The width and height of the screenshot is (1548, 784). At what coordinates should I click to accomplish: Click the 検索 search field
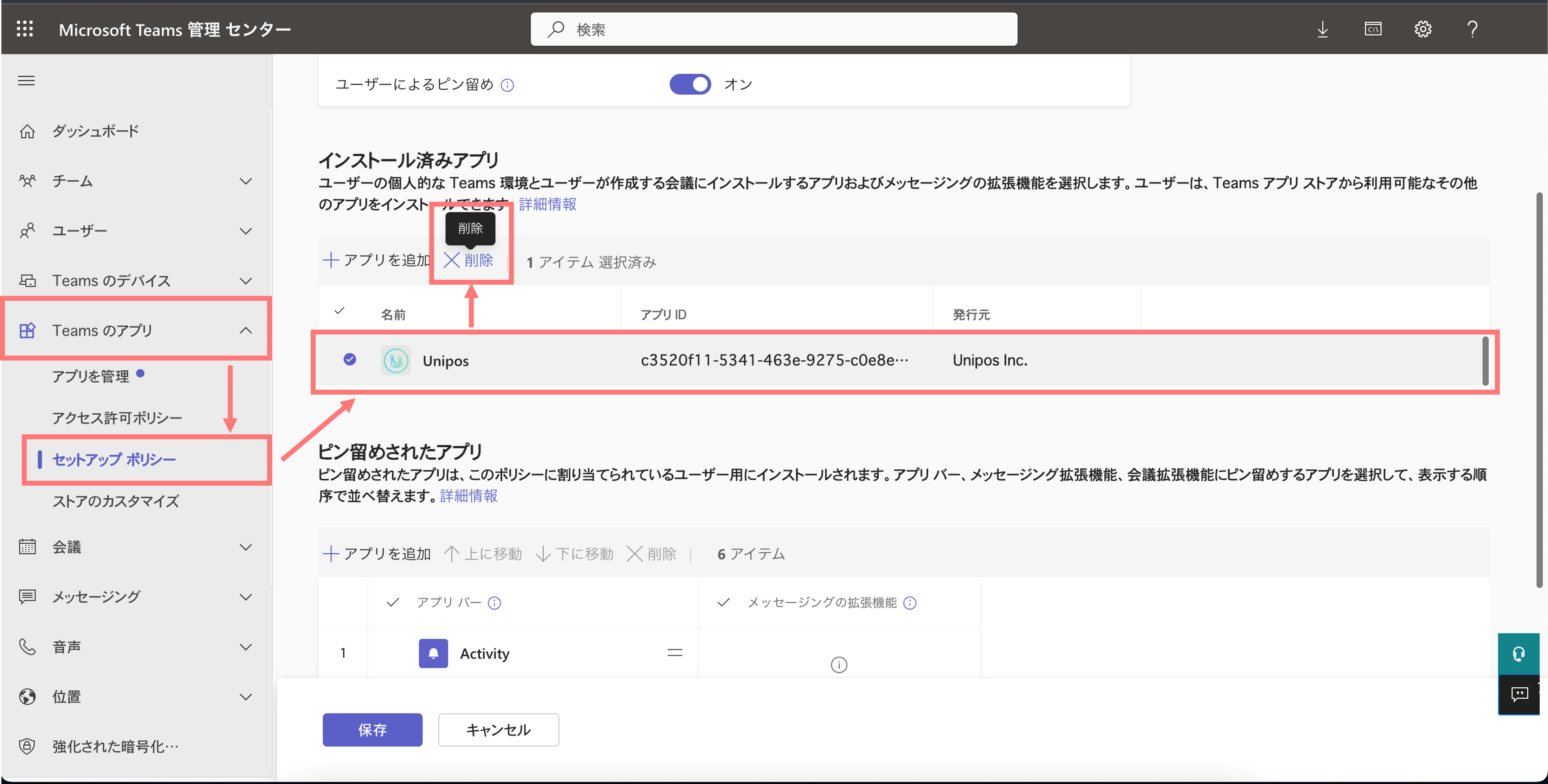(773, 29)
